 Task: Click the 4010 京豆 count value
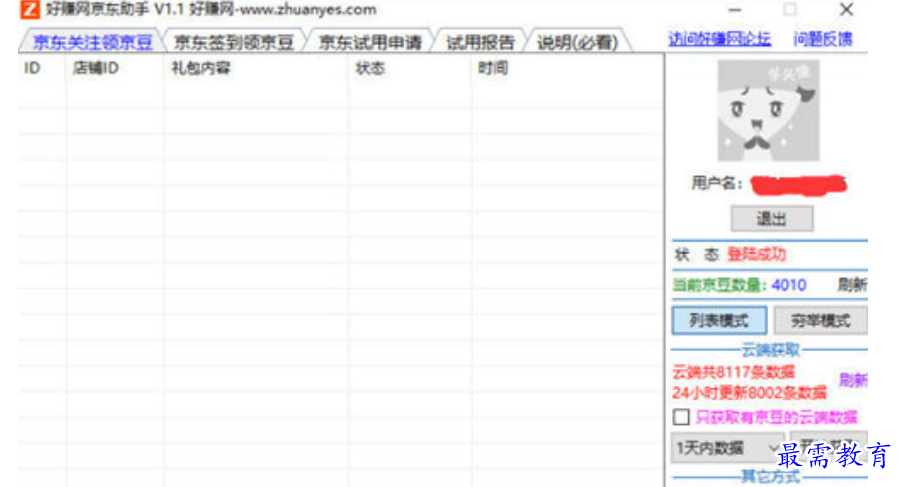[789, 285]
